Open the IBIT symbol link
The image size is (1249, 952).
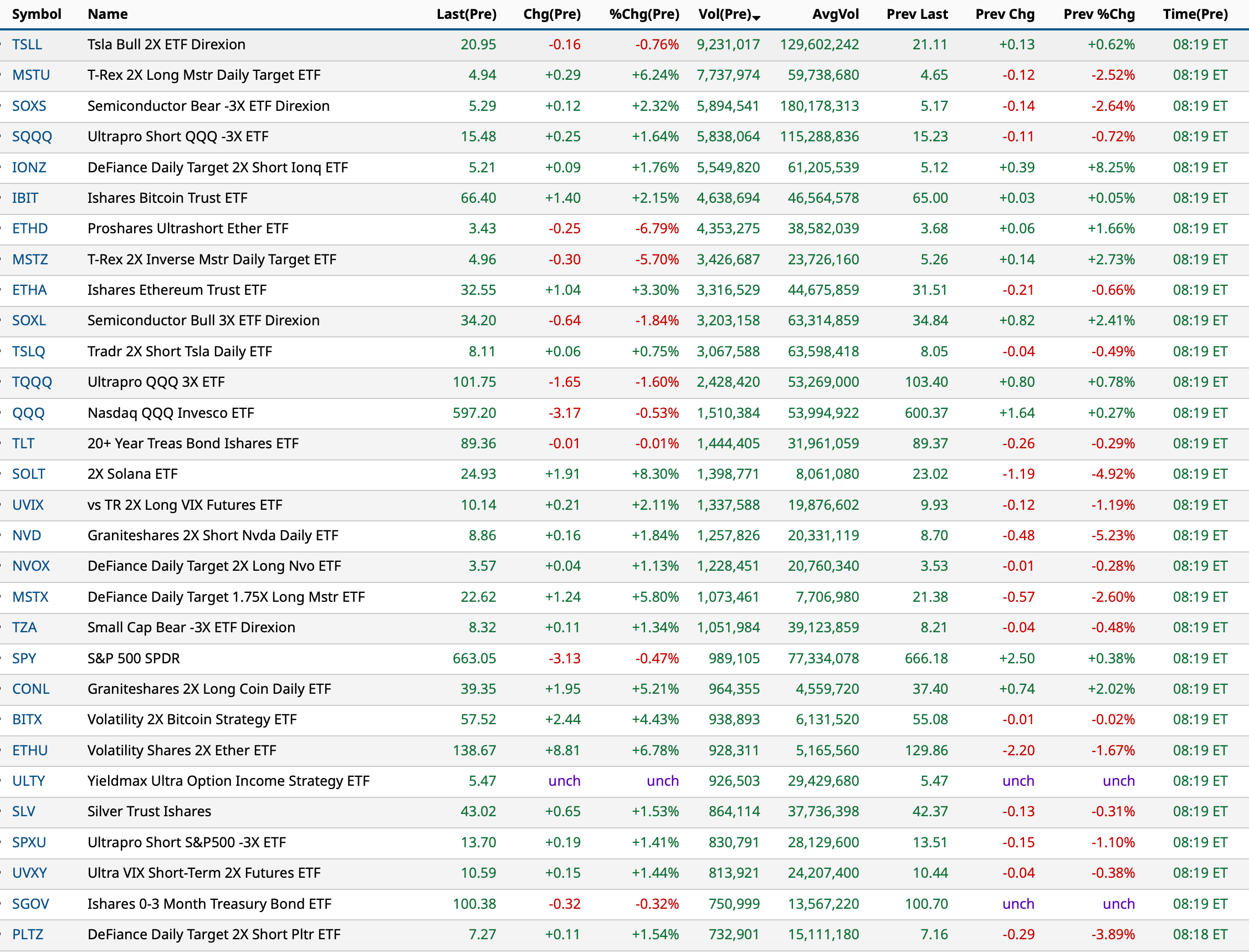[x=25, y=198]
